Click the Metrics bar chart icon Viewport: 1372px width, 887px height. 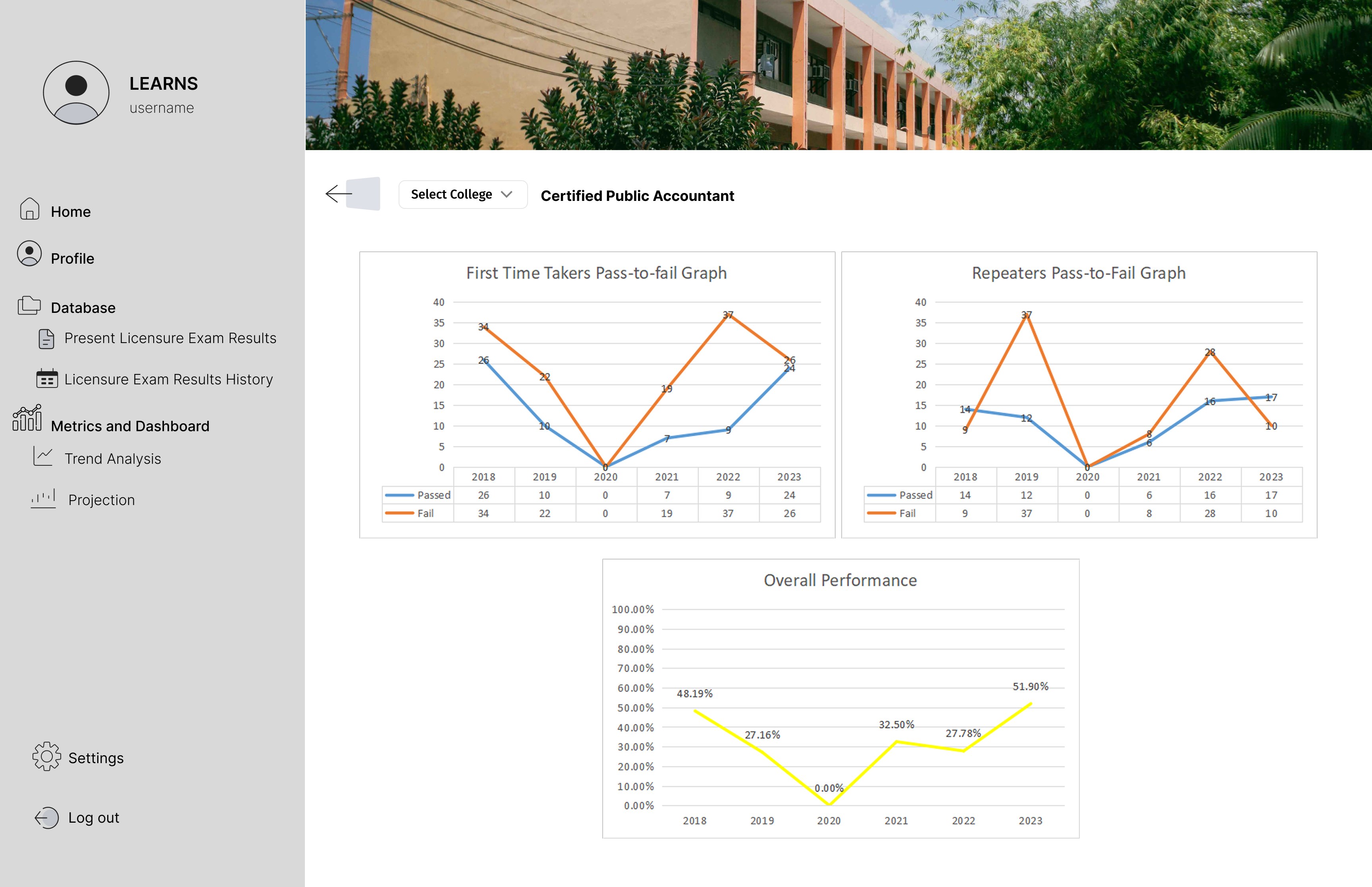tap(27, 418)
